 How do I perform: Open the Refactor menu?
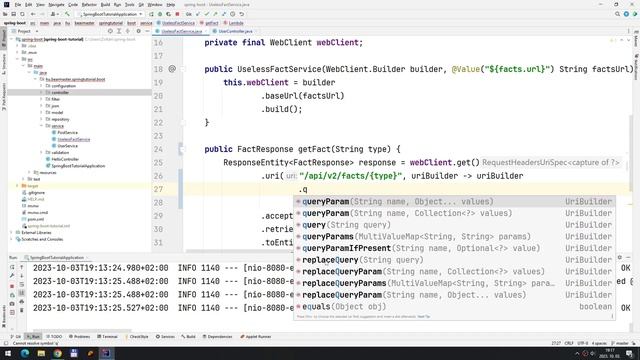click(x=89, y=4)
